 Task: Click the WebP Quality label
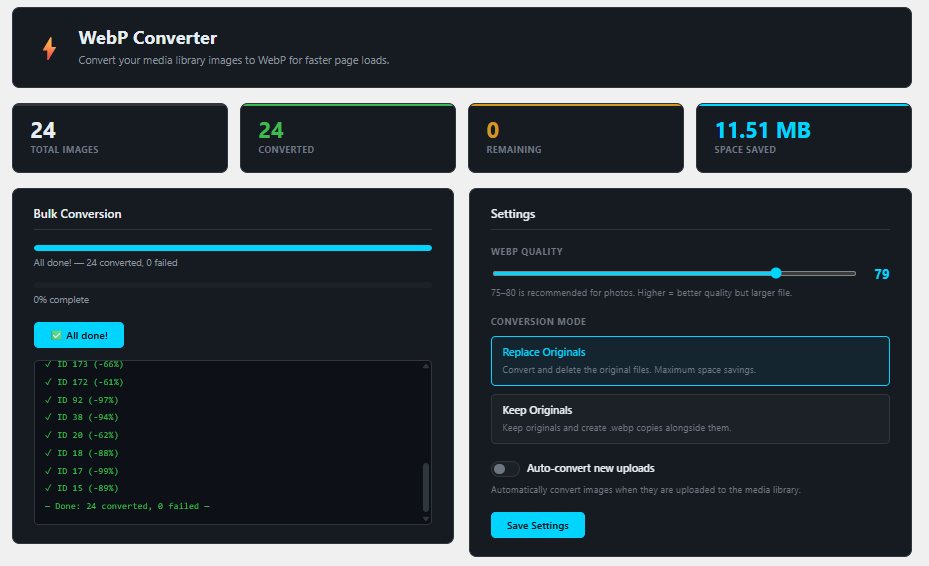[526, 252]
